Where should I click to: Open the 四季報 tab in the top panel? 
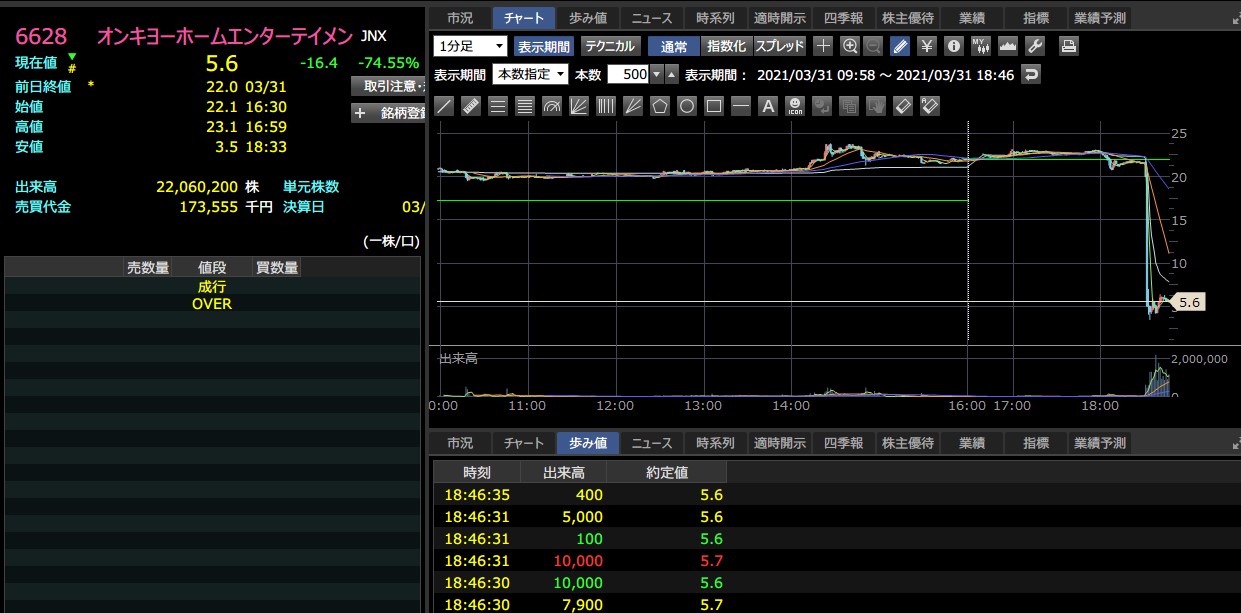click(x=844, y=18)
